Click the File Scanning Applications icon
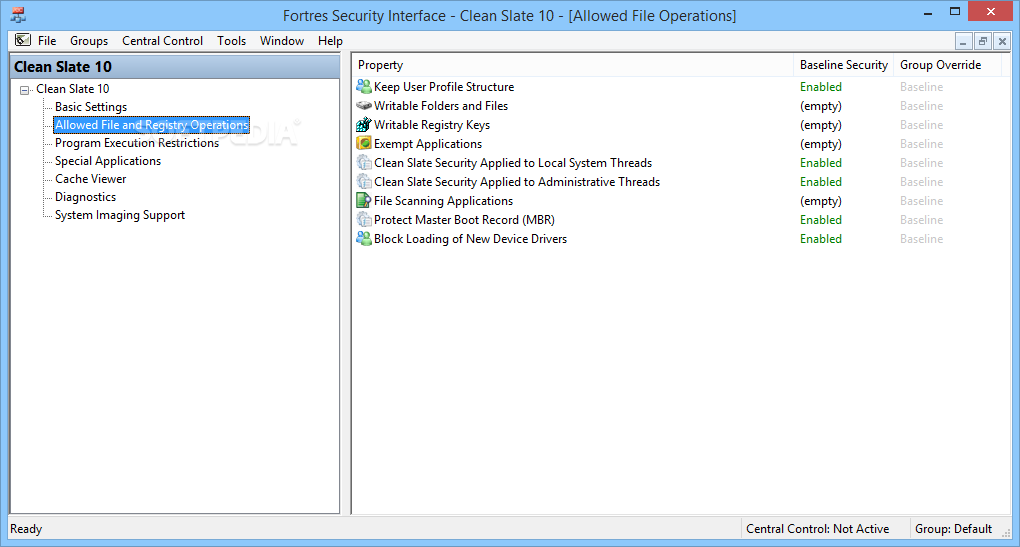 pos(364,200)
